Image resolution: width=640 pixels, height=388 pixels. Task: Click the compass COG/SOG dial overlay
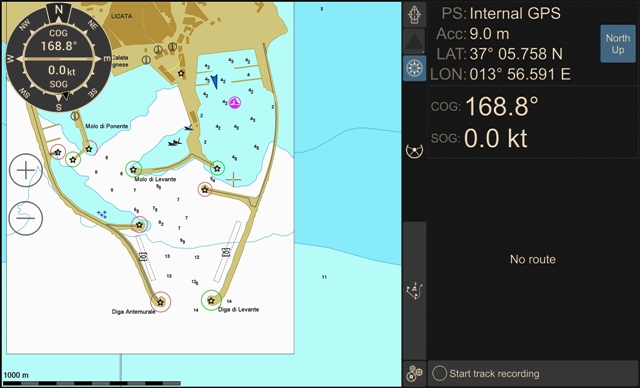[59, 58]
